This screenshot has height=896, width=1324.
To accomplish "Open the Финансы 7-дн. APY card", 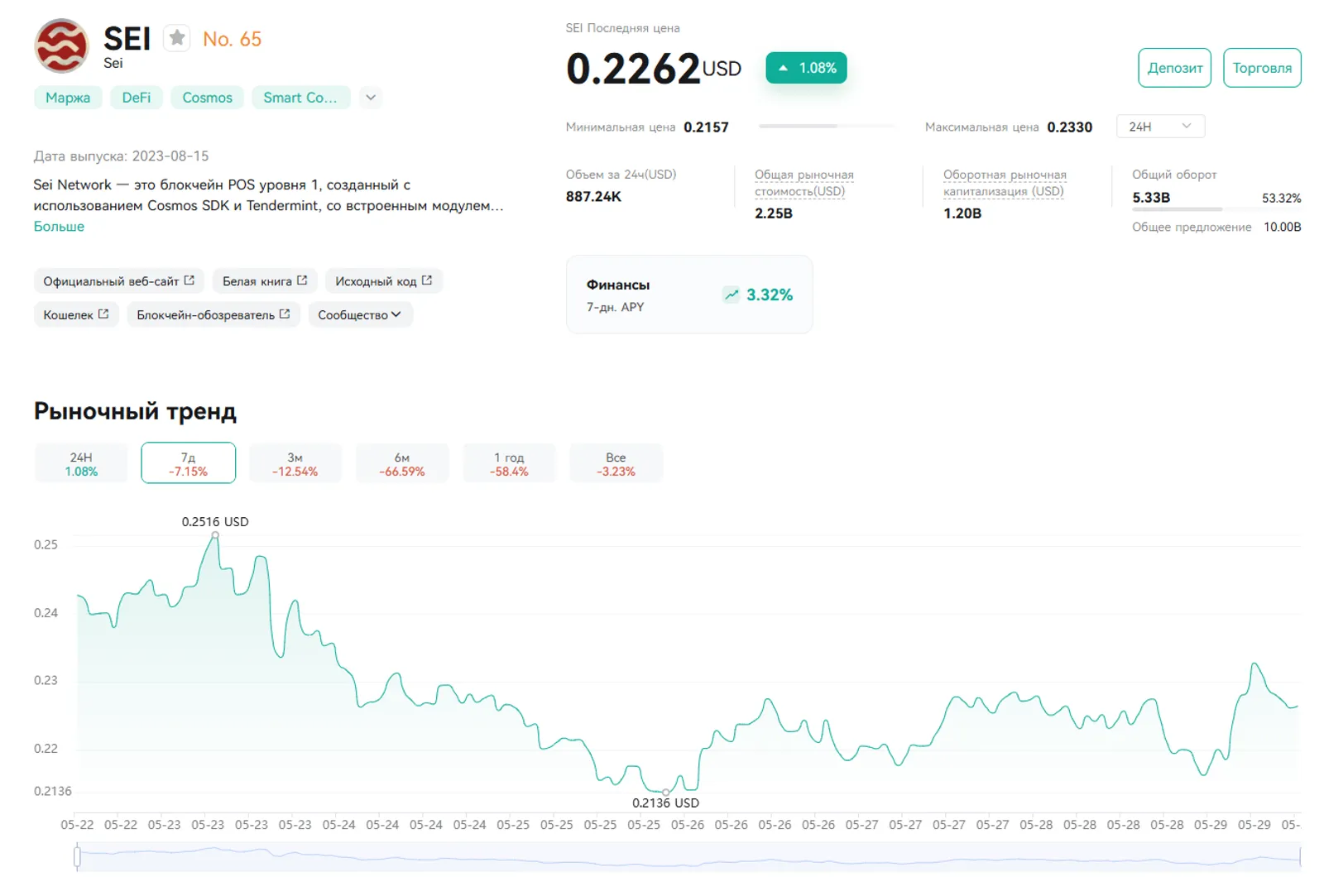I will click(x=689, y=295).
